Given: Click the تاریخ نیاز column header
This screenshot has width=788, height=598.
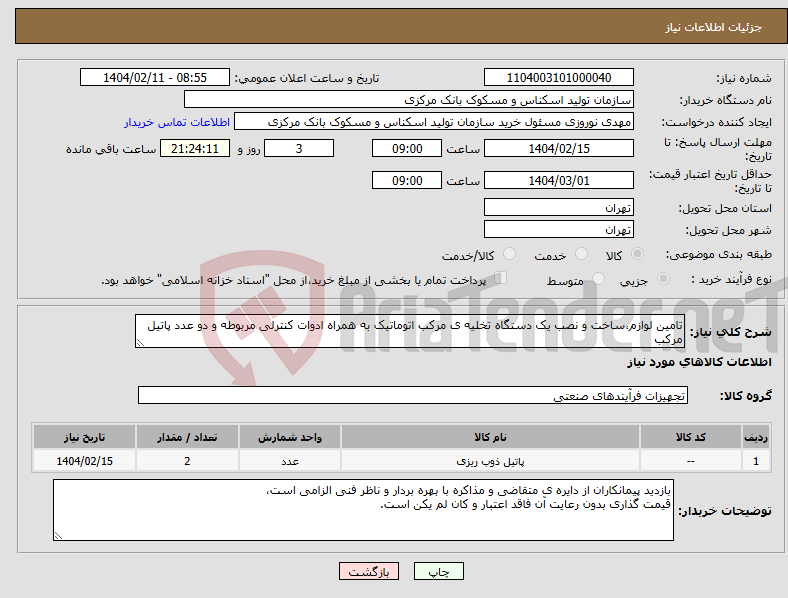Looking at the screenshot, I should click(84, 437).
